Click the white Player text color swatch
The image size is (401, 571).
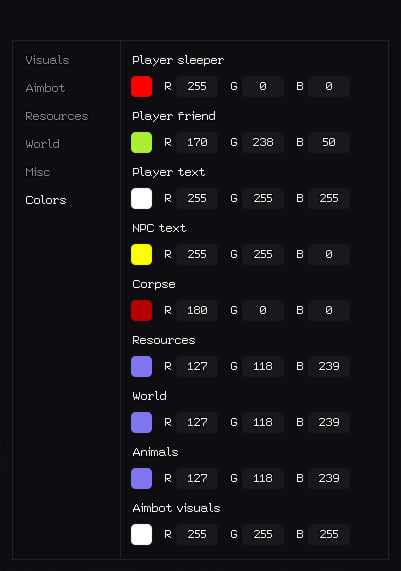(x=141, y=198)
